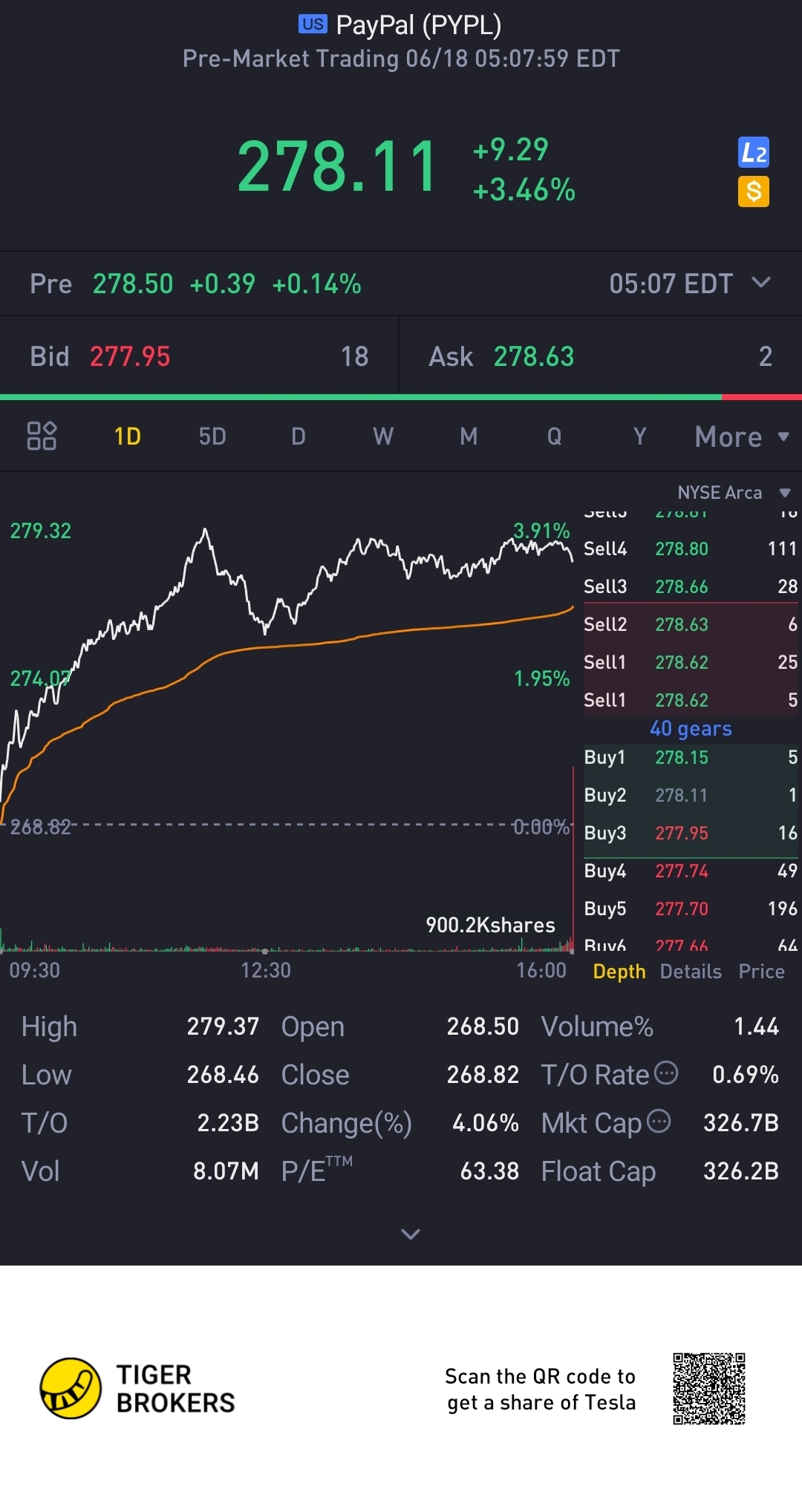The image size is (802, 1512).
Task: Switch to the 5D chart timeframe
Action: (x=212, y=436)
